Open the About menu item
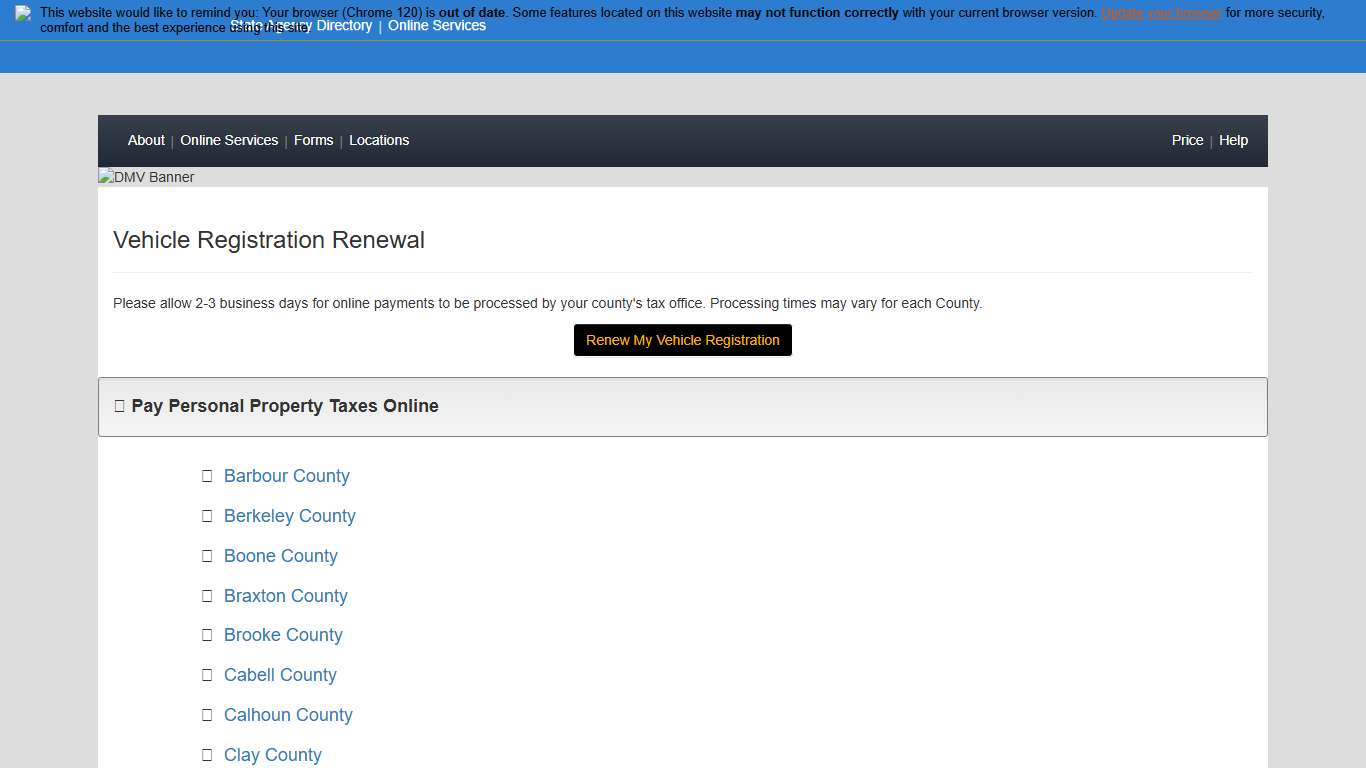The image size is (1366, 768). [146, 140]
